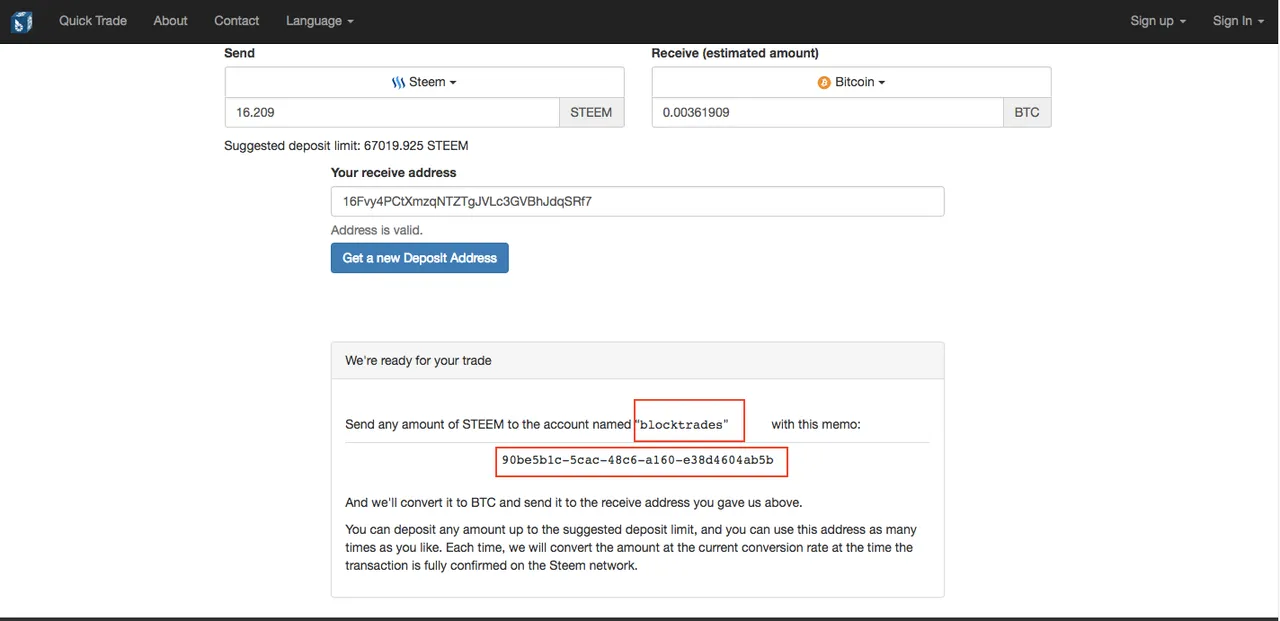Click the STEEM unit label

(x=591, y=112)
